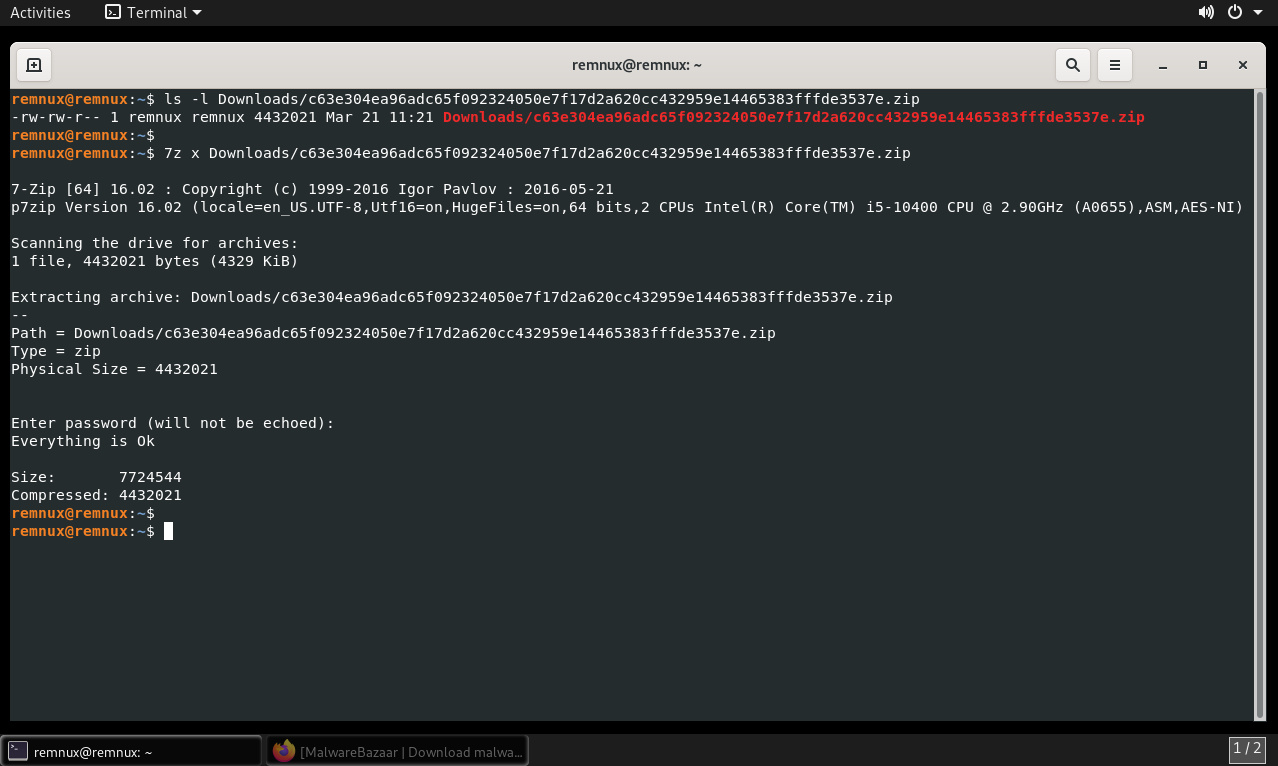Open the system tray dropdown chevron
The height and width of the screenshot is (766, 1278).
pyautogui.click(x=1258, y=12)
